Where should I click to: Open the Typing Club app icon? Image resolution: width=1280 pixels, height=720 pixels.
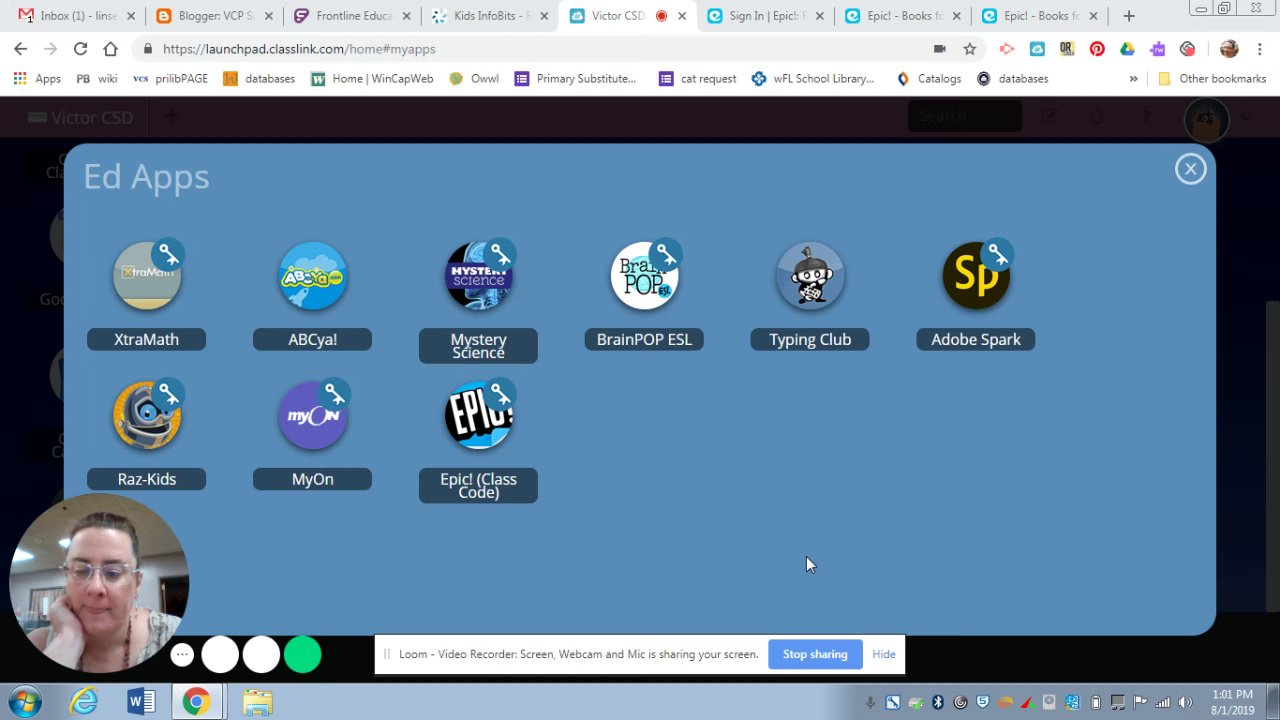[810, 276]
